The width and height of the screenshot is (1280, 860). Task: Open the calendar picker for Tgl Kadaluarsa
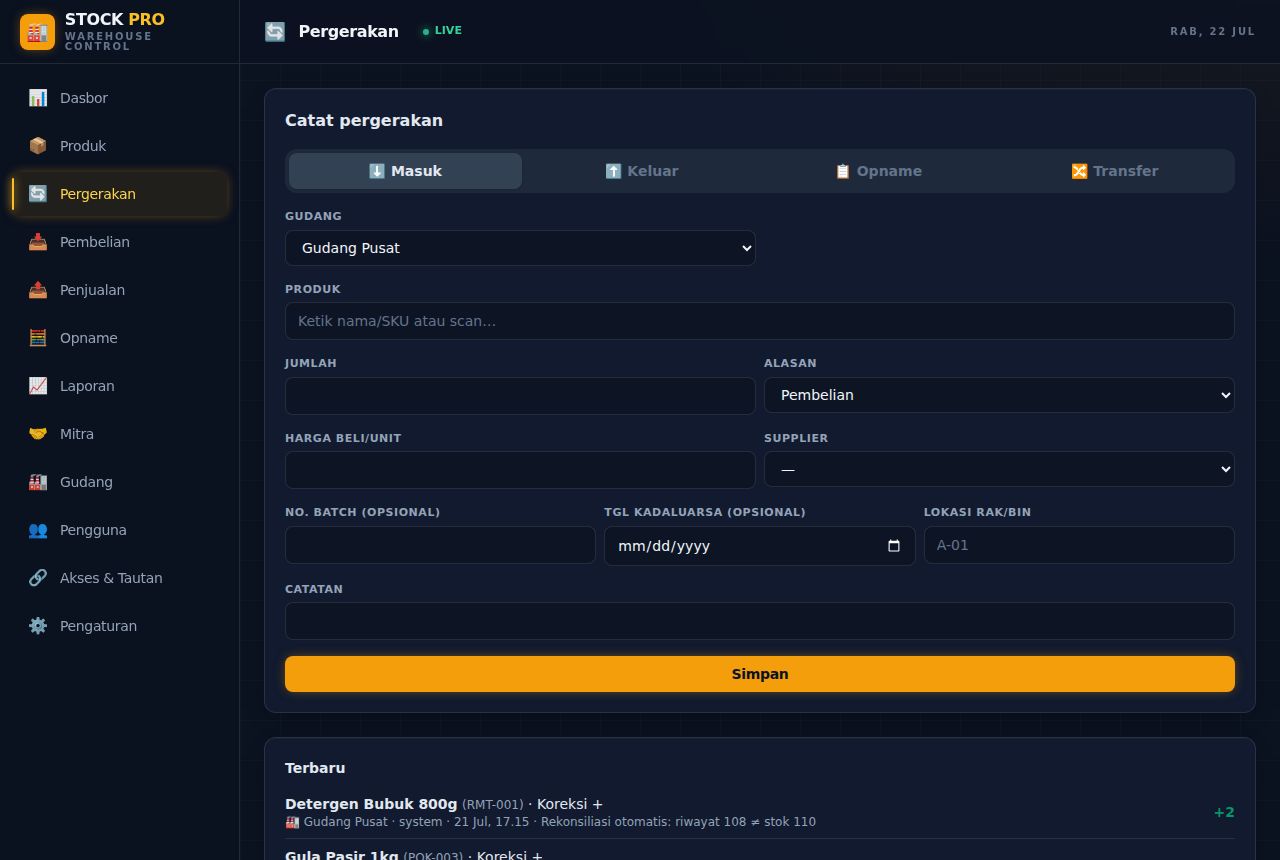point(894,546)
